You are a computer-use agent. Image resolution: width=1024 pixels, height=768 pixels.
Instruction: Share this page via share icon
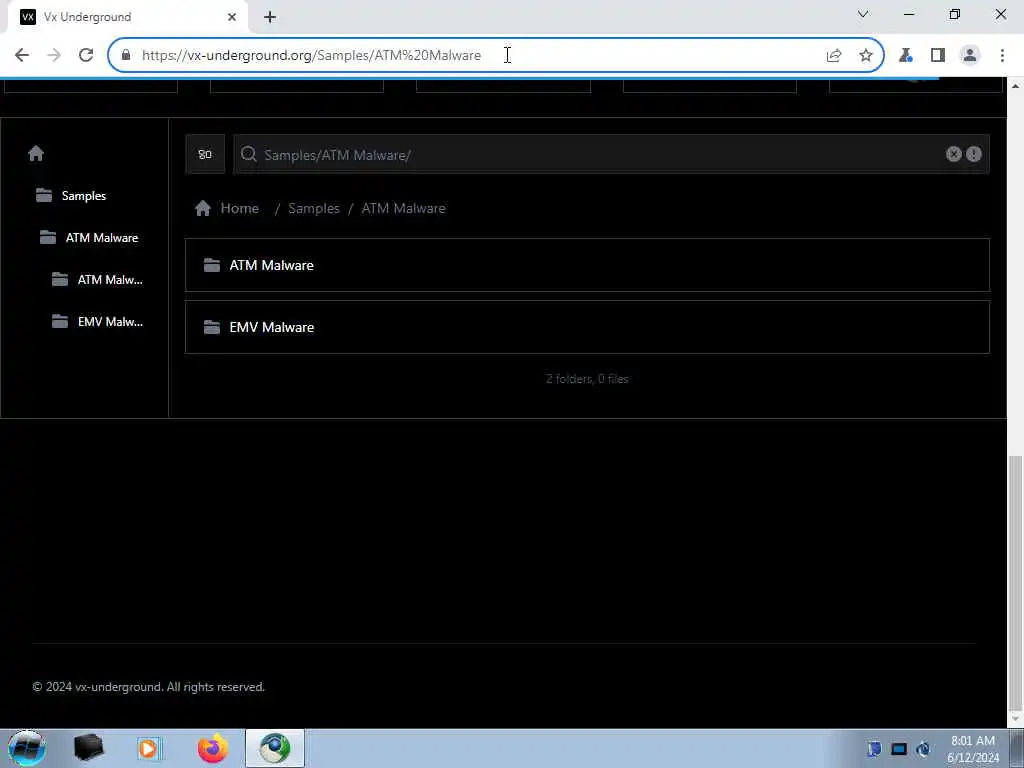click(x=834, y=56)
